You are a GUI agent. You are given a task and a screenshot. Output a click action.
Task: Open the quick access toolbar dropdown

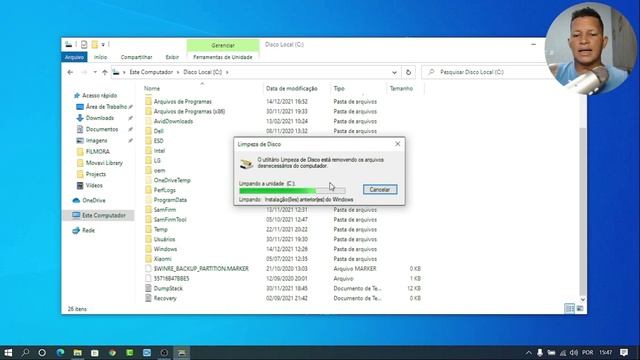pos(103,44)
